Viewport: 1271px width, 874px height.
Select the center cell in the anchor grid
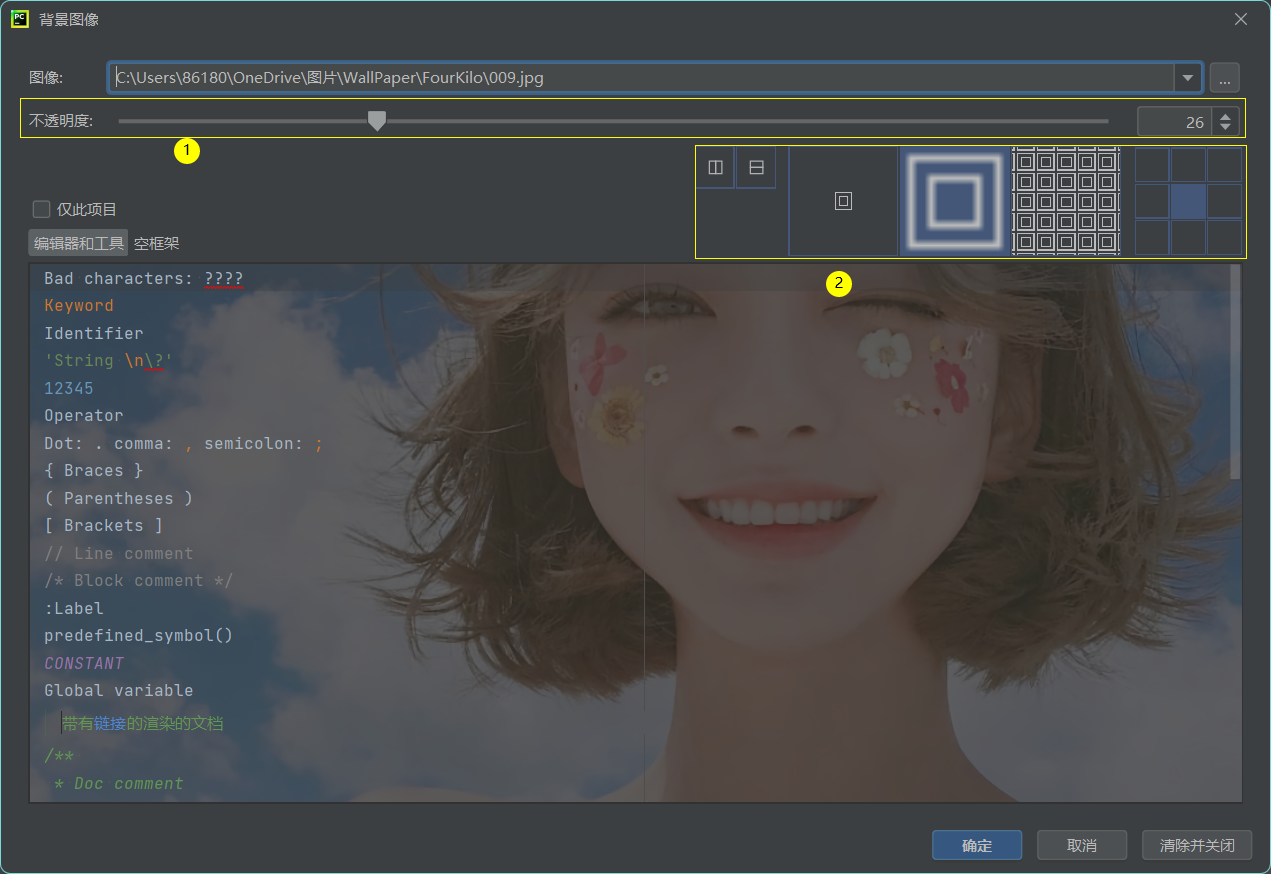click(x=1188, y=201)
